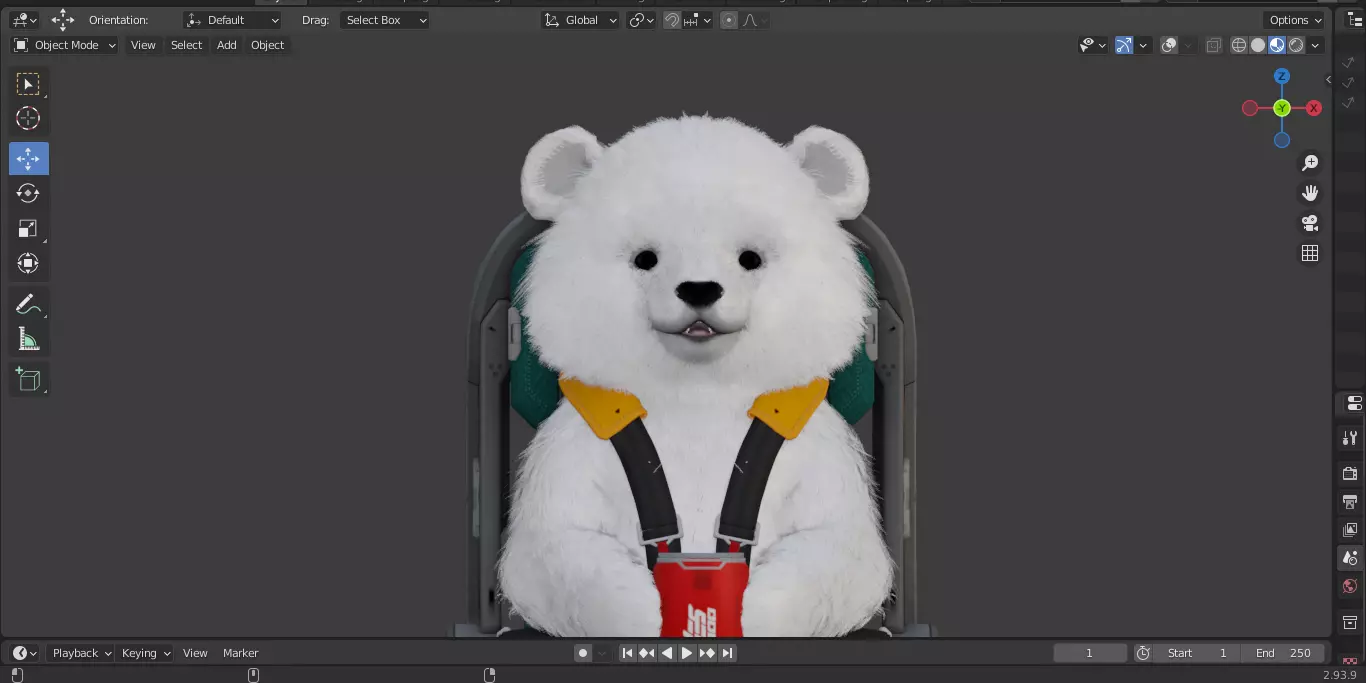Expand the Options dropdown
Image resolution: width=1366 pixels, height=683 pixels.
(x=1295, y=20)
